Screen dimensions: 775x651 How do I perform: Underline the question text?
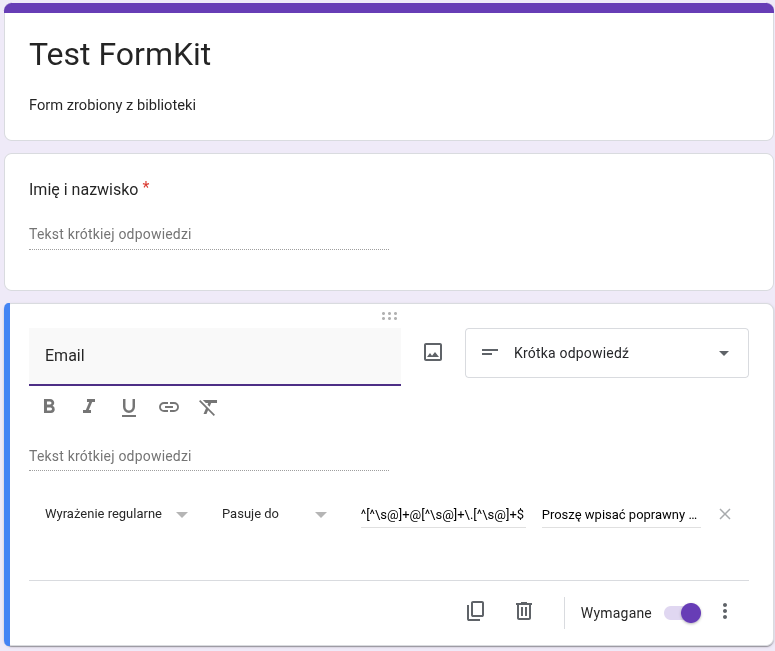pyautogui.click(x=129, y=407)
